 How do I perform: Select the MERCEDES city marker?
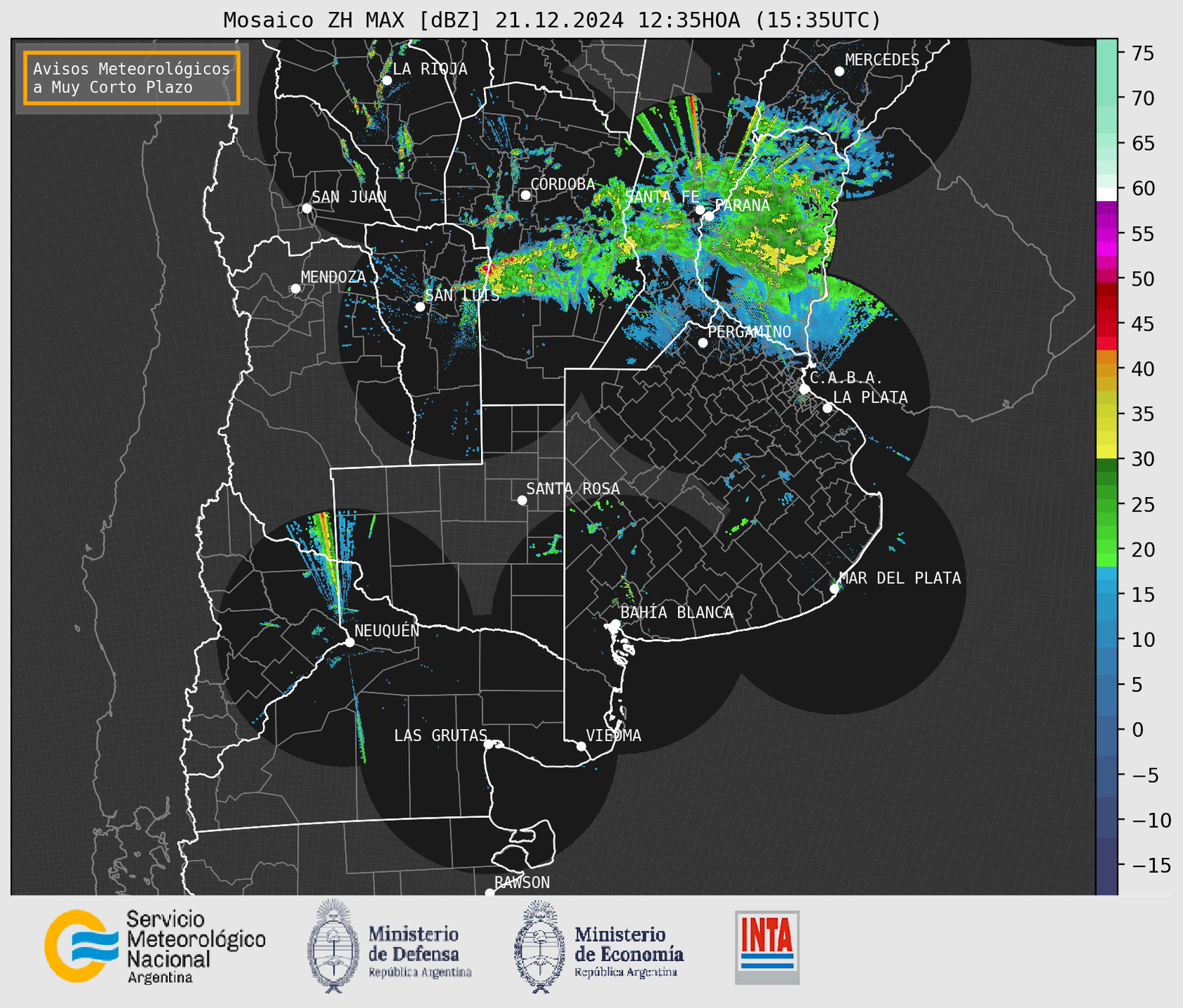(839, 71)
